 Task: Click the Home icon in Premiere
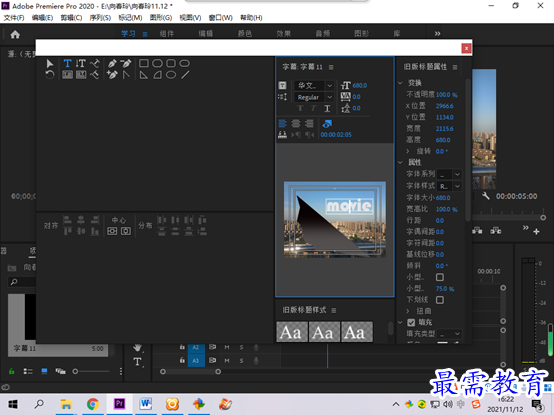15,34
